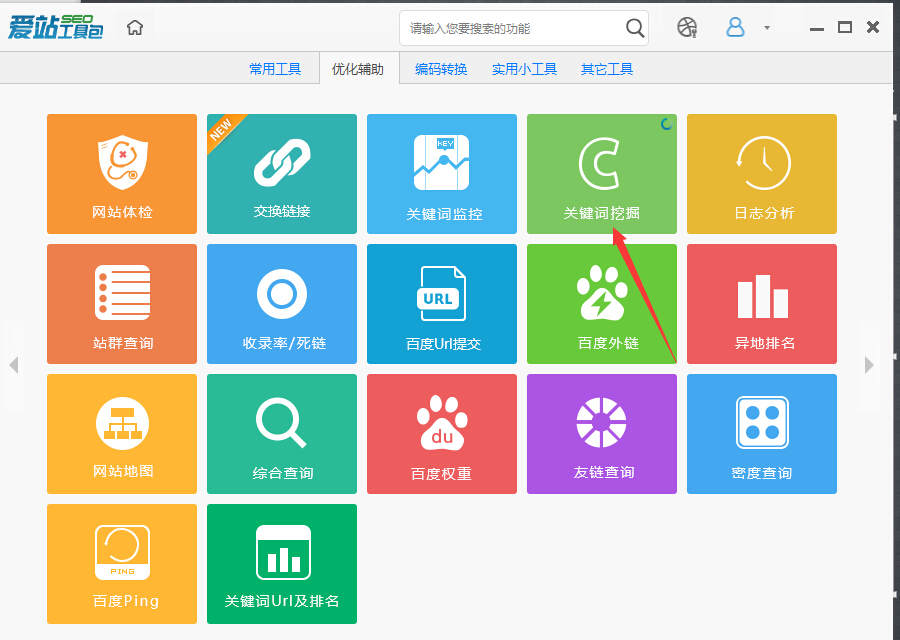Open the 友链查询 friend link query tile

click(x=602, y=434)
